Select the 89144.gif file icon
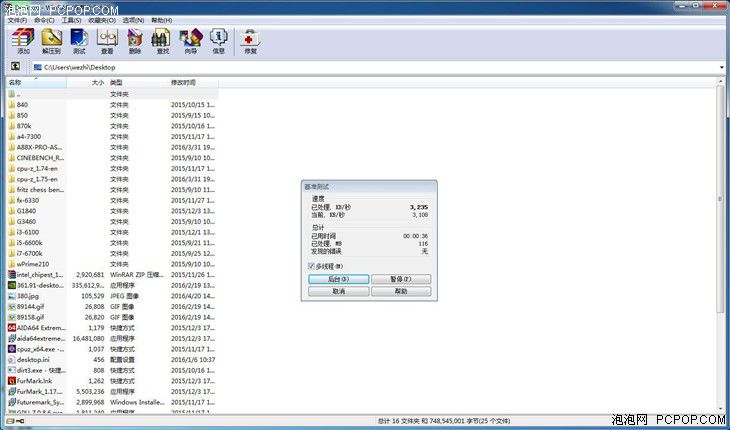This screenshot has height=430, width=730. (x=12, y=307)
